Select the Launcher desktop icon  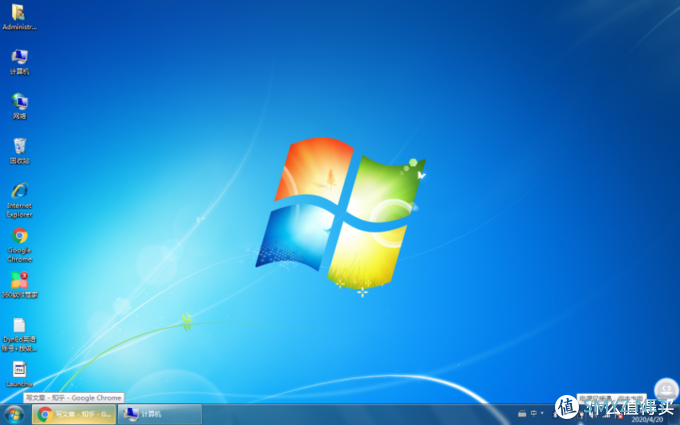19,374
